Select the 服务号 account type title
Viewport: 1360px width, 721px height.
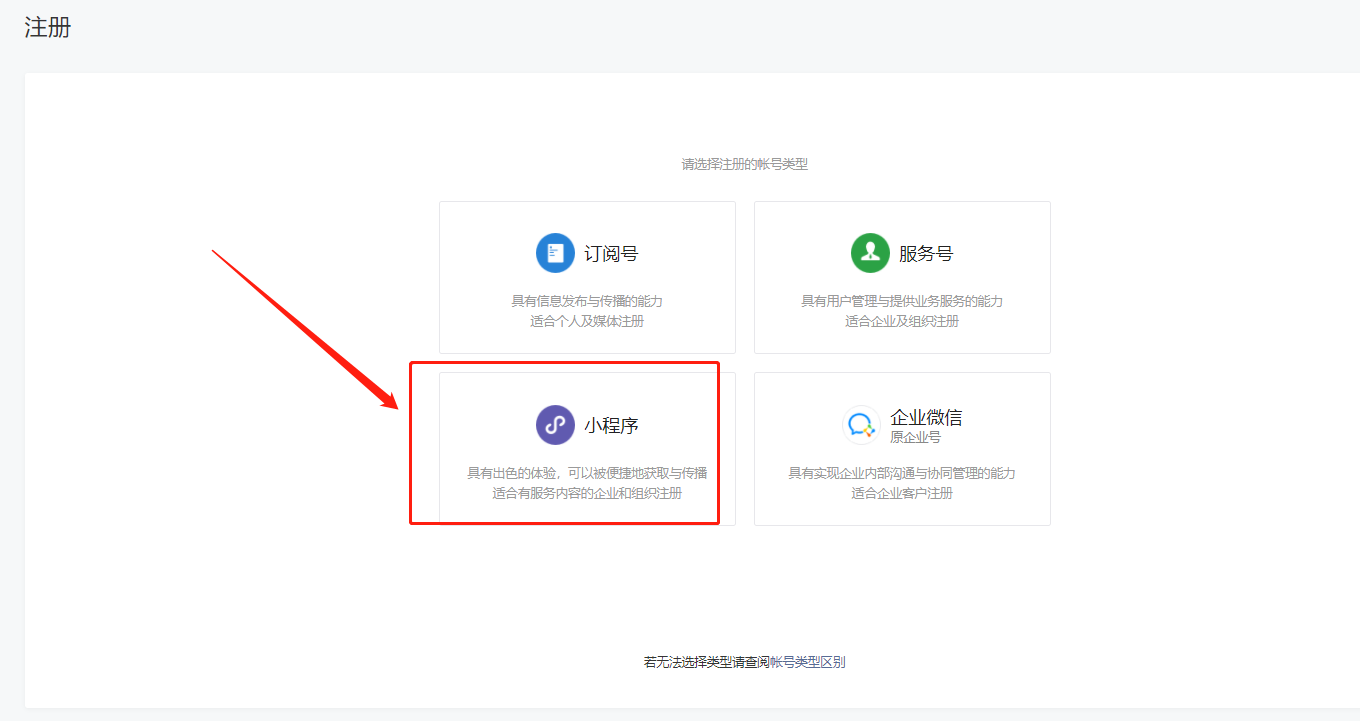[x=926, y=254]
